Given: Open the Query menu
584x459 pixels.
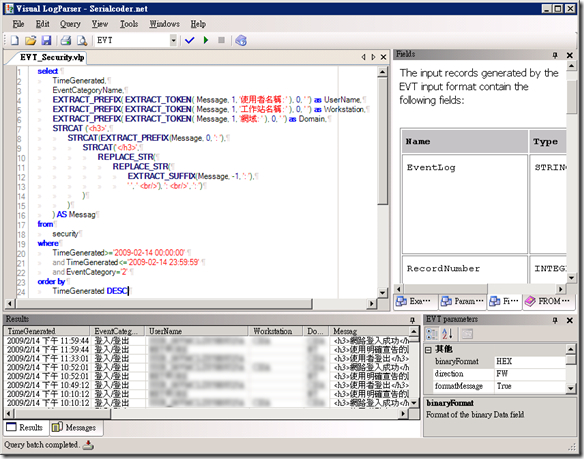Looking at the screenshot, I should point(70,24).
